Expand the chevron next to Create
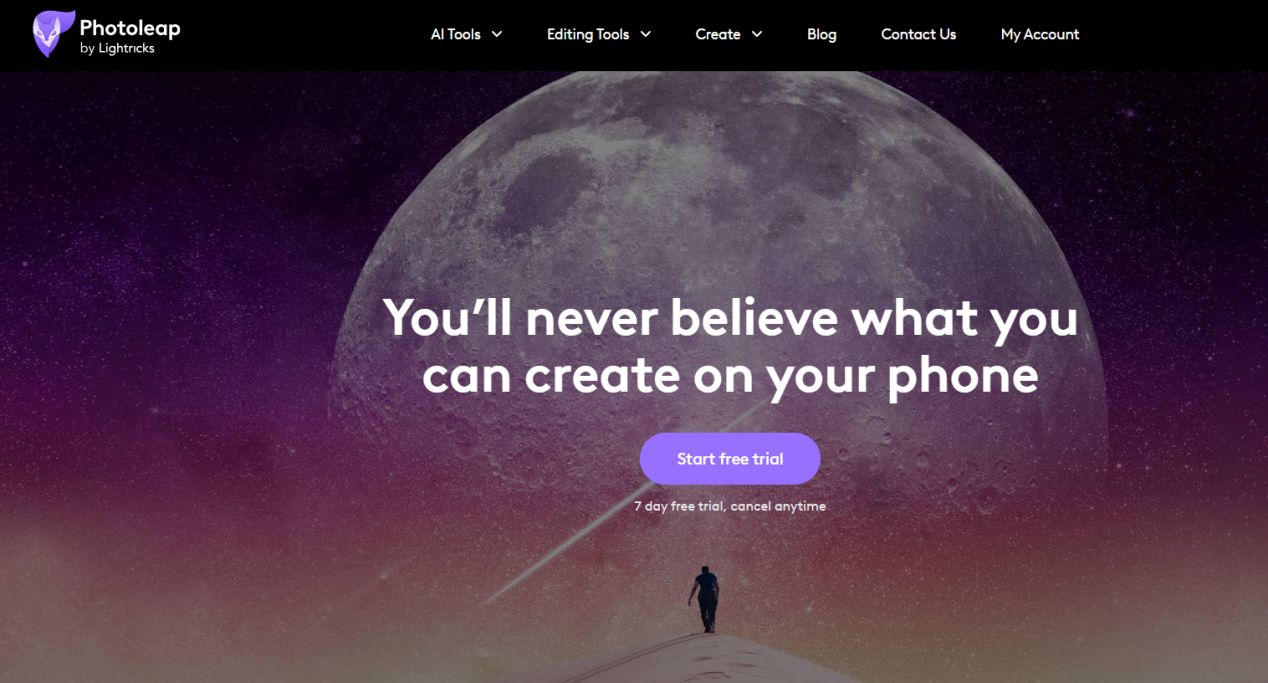 757,34
